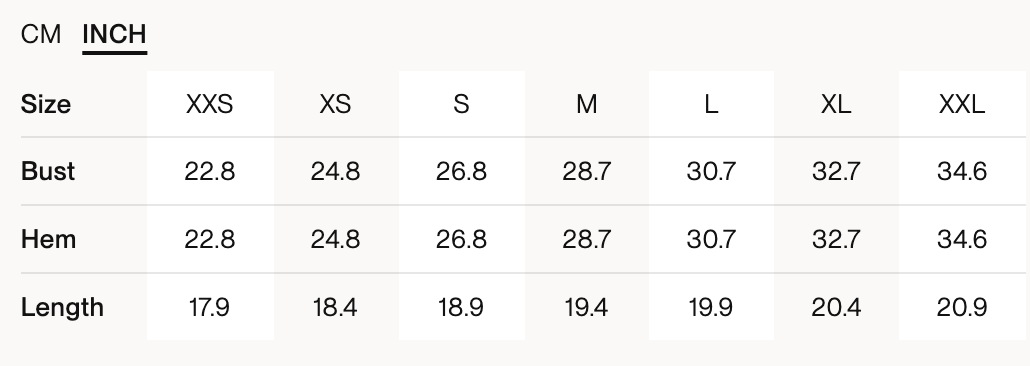
Task: Click the Bust row label
Action: point(48,172)
